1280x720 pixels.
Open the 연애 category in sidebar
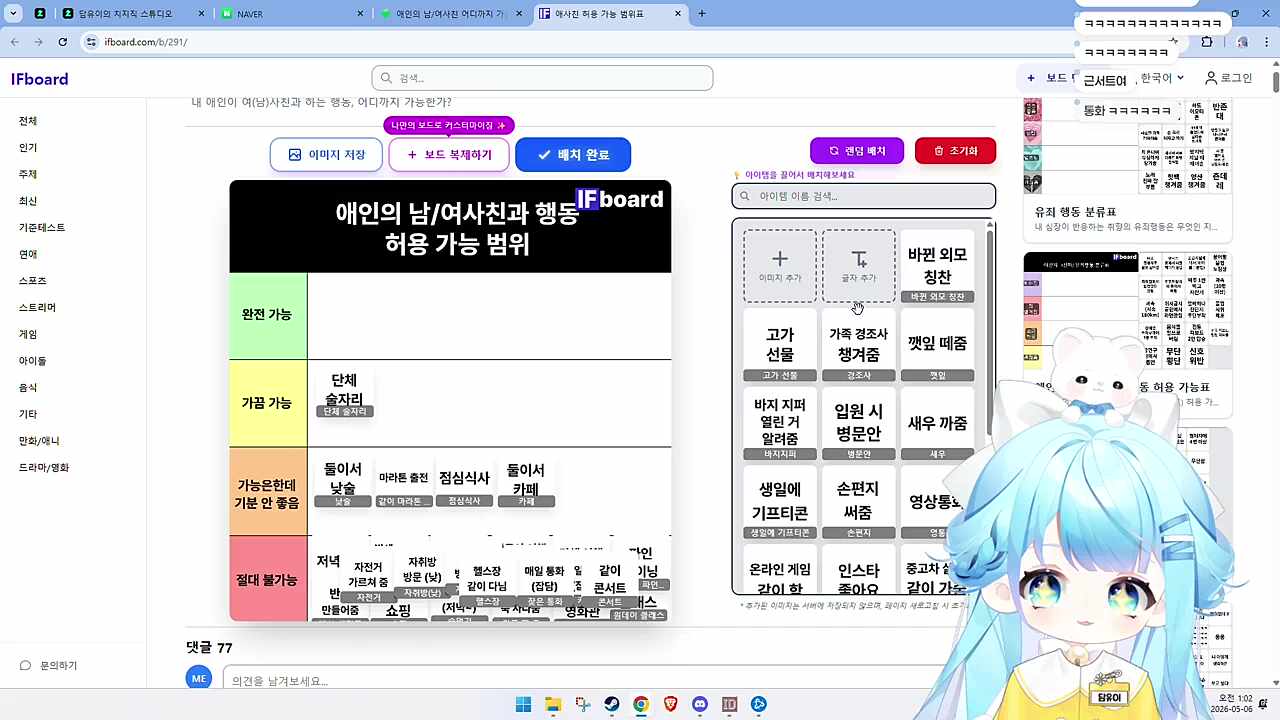(28, 254)
